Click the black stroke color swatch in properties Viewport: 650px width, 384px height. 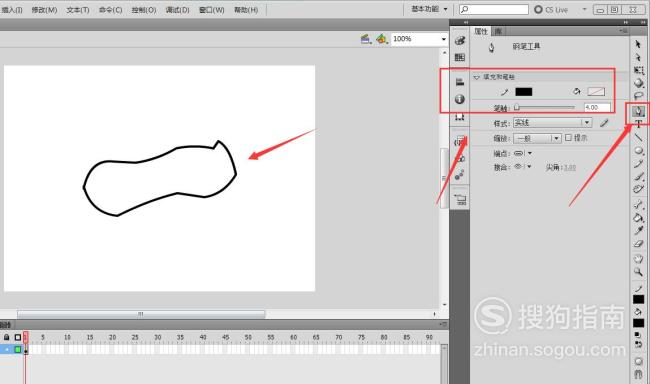point(524,92)
